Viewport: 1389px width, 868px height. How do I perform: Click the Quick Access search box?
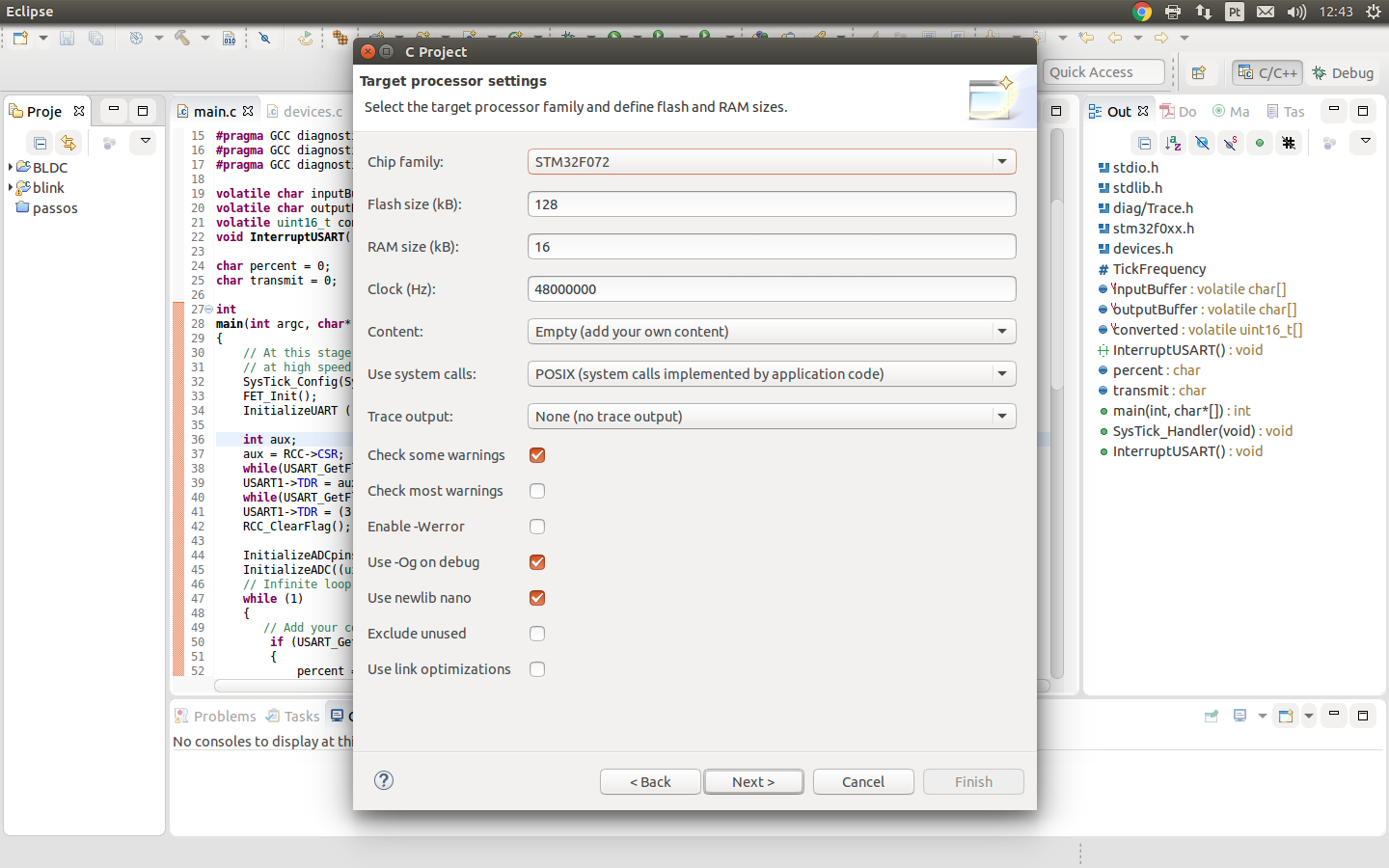pyautogui.click(x=1103, y=72)
